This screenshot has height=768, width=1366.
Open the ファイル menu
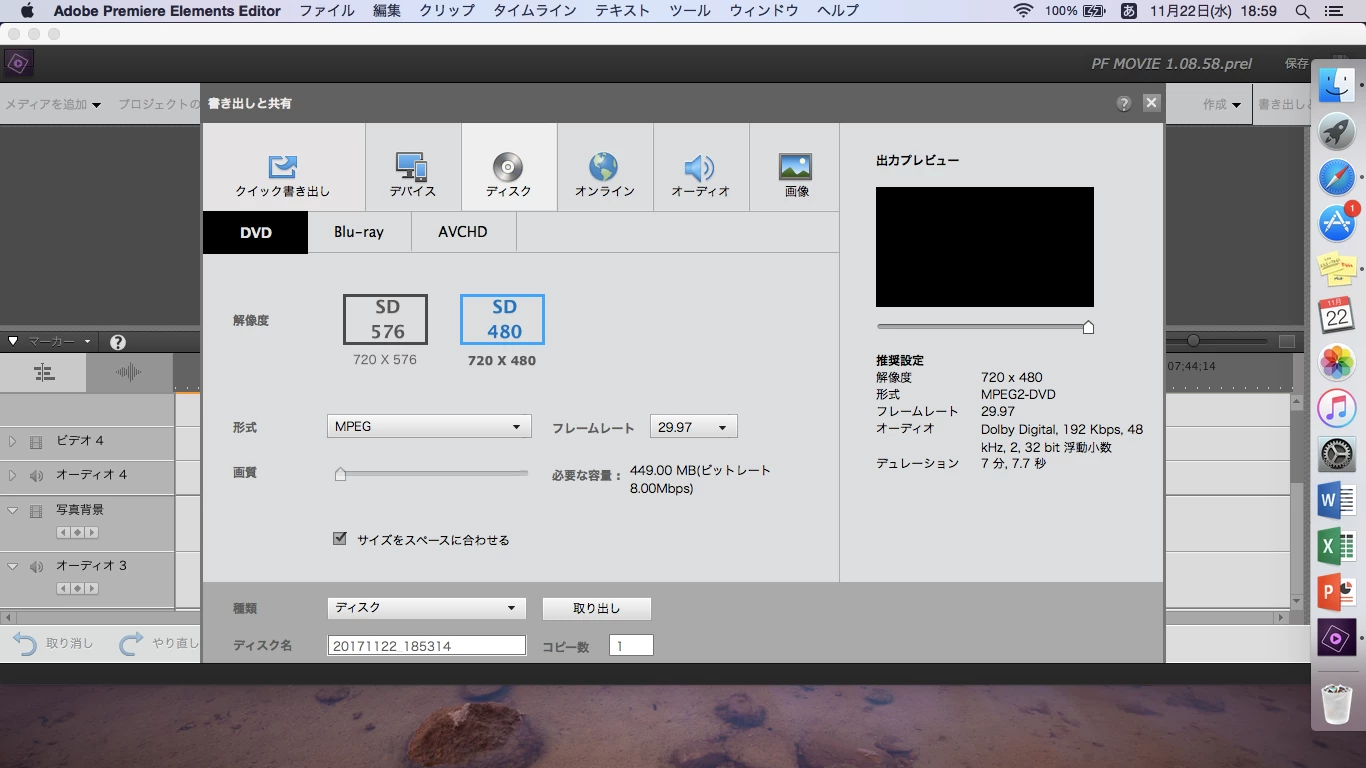(x=327, y=11)
